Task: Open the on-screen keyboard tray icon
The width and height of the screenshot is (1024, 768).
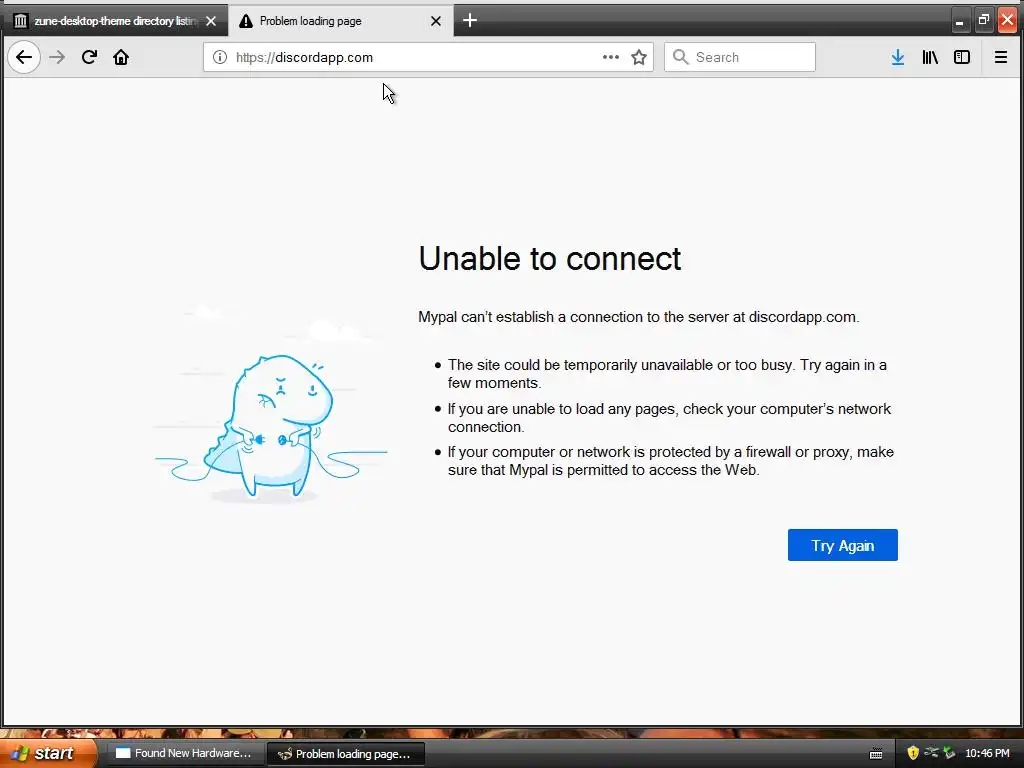Action: [x=876, y=754]
